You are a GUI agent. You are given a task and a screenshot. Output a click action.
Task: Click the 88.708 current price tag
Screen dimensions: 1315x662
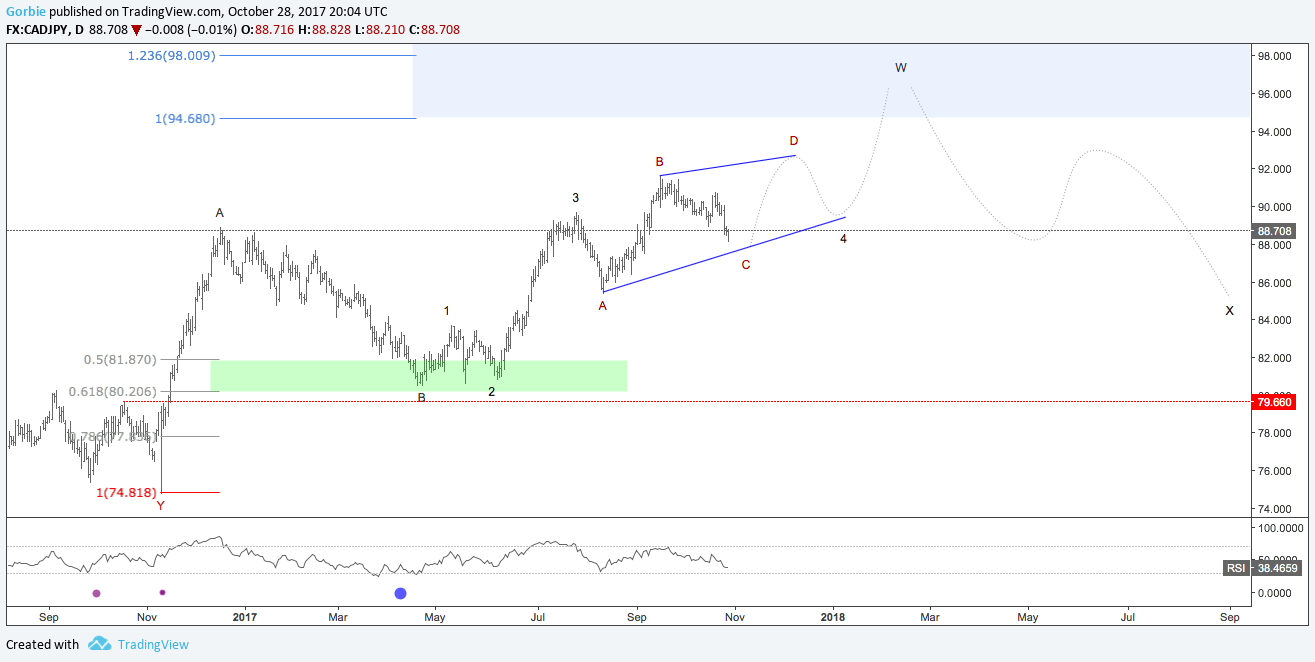tap(1274, 231)
